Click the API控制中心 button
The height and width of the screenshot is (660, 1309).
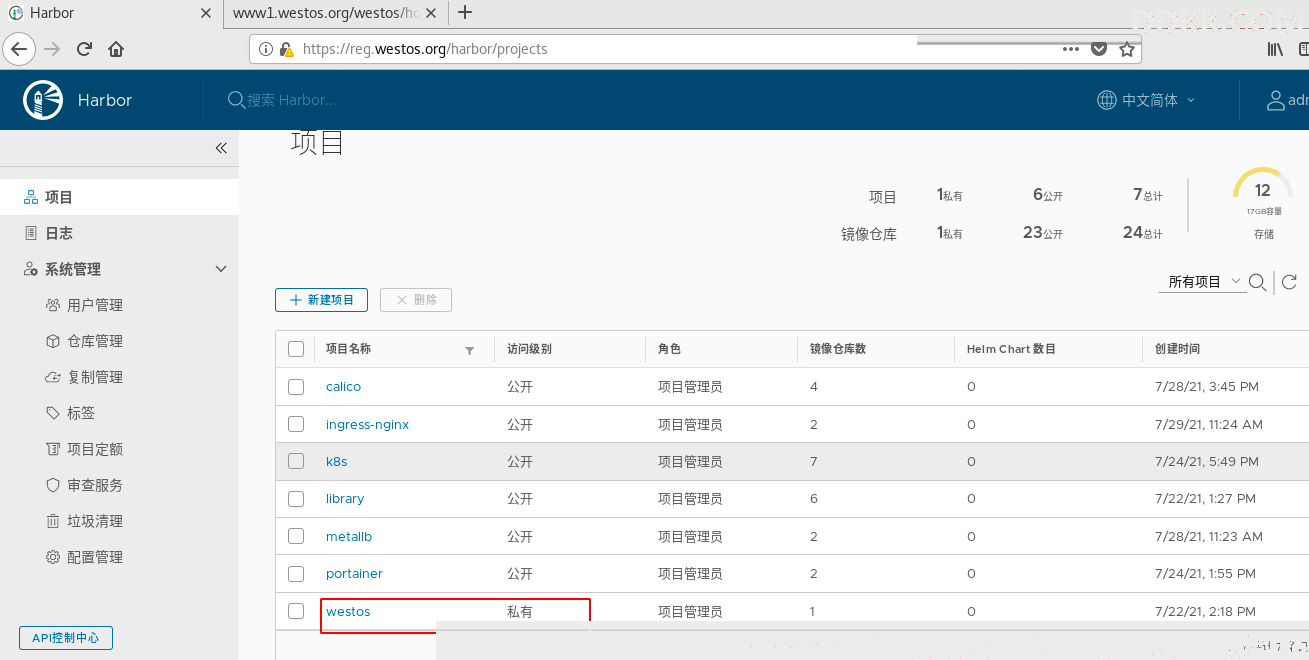66,638
